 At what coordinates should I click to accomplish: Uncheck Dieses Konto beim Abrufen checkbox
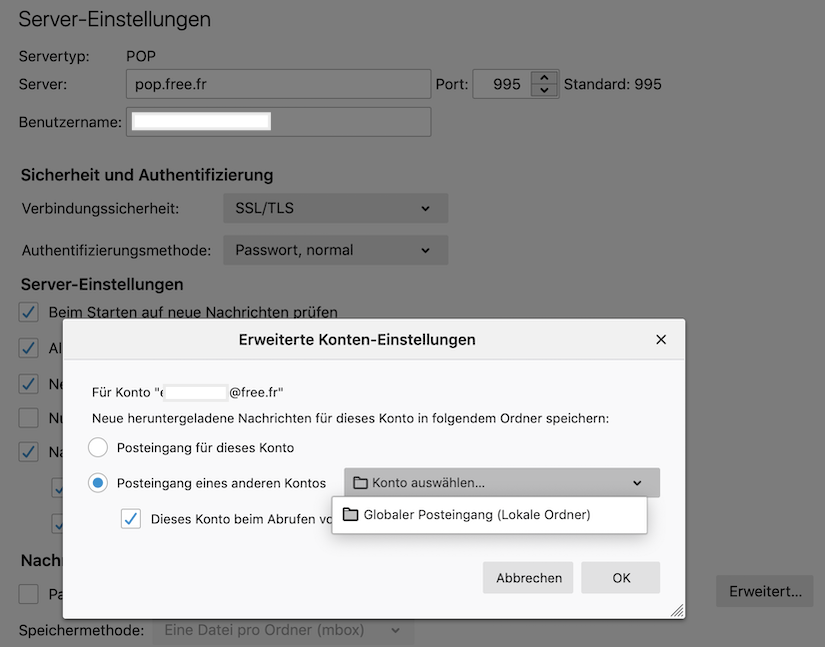(131, 519)
